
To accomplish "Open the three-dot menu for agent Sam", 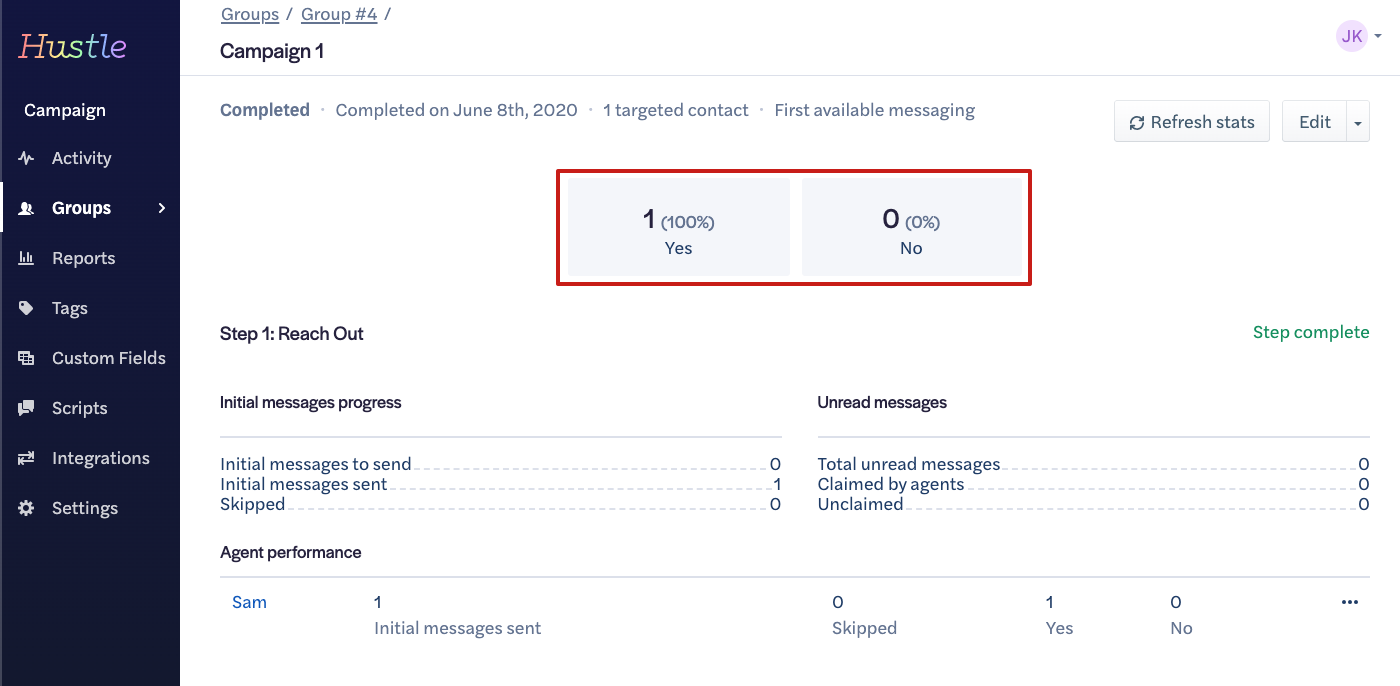I will coord(1350,602).
